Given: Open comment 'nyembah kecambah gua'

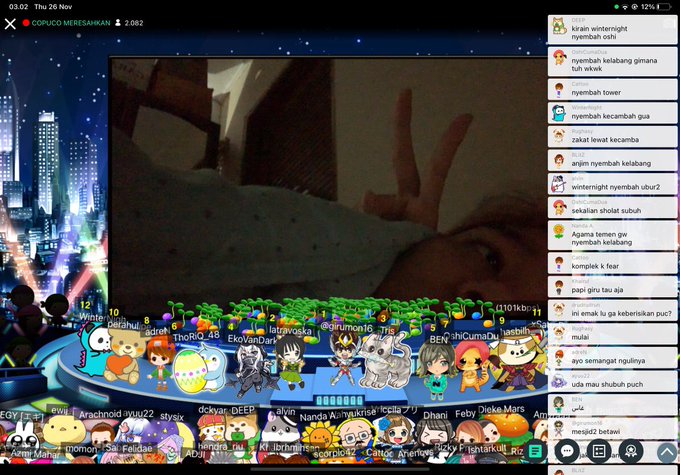Looking at the screenshot, I should tap(612, 113).
